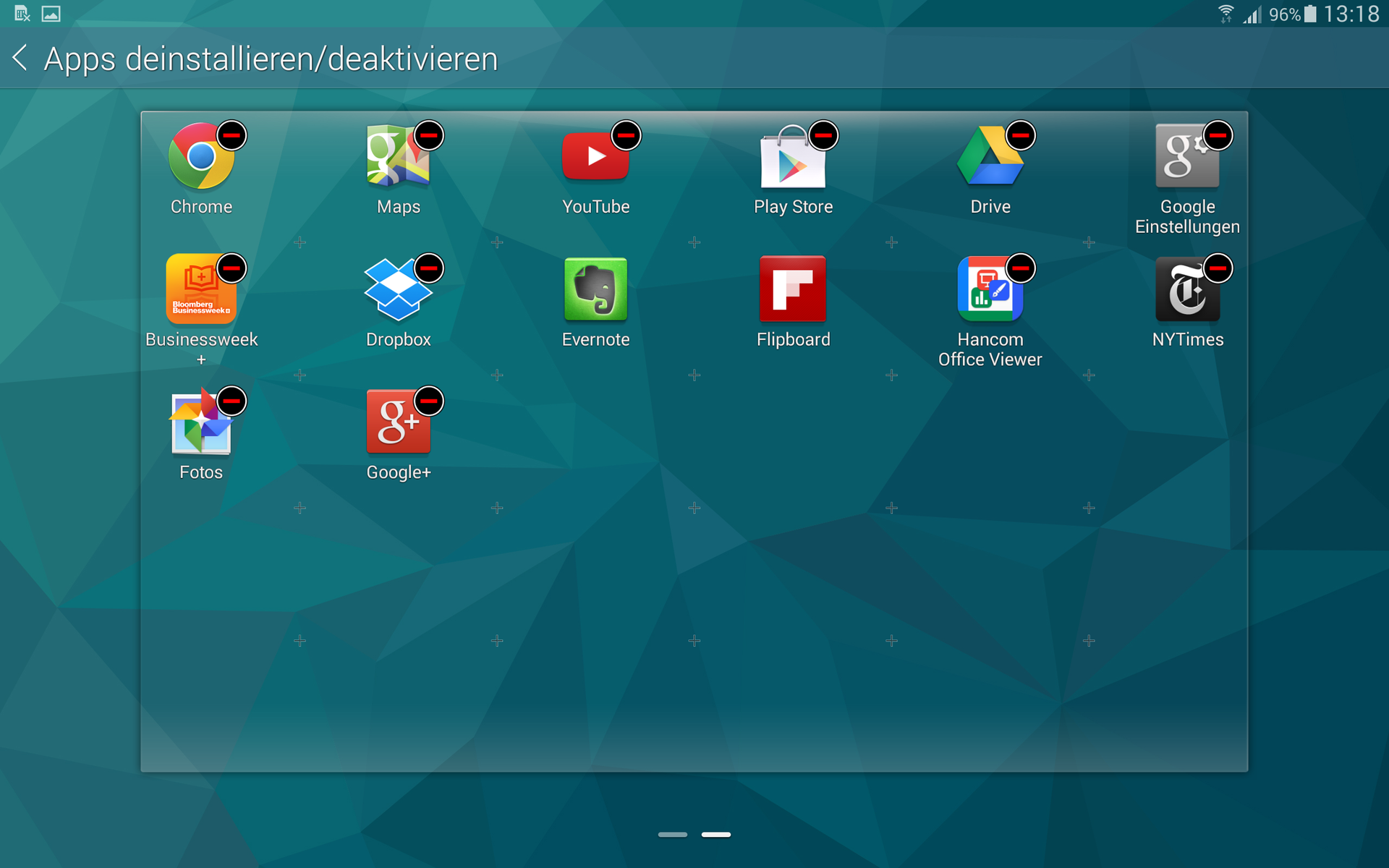Tap the Maps app icon
Viewport: 1389px width, 868px height.
398,156
